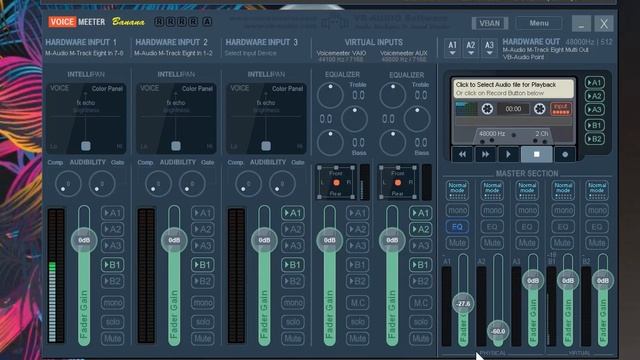This screenshot has height=360, width=640.
Task: Mute Hardware Input 1 strip
Action: [x=112, y=338]
